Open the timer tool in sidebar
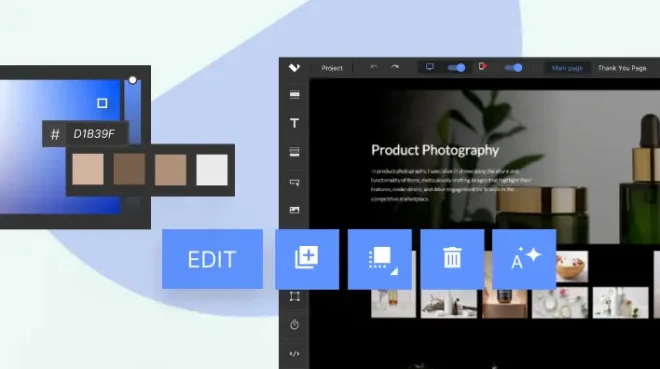 click(295, 324)
